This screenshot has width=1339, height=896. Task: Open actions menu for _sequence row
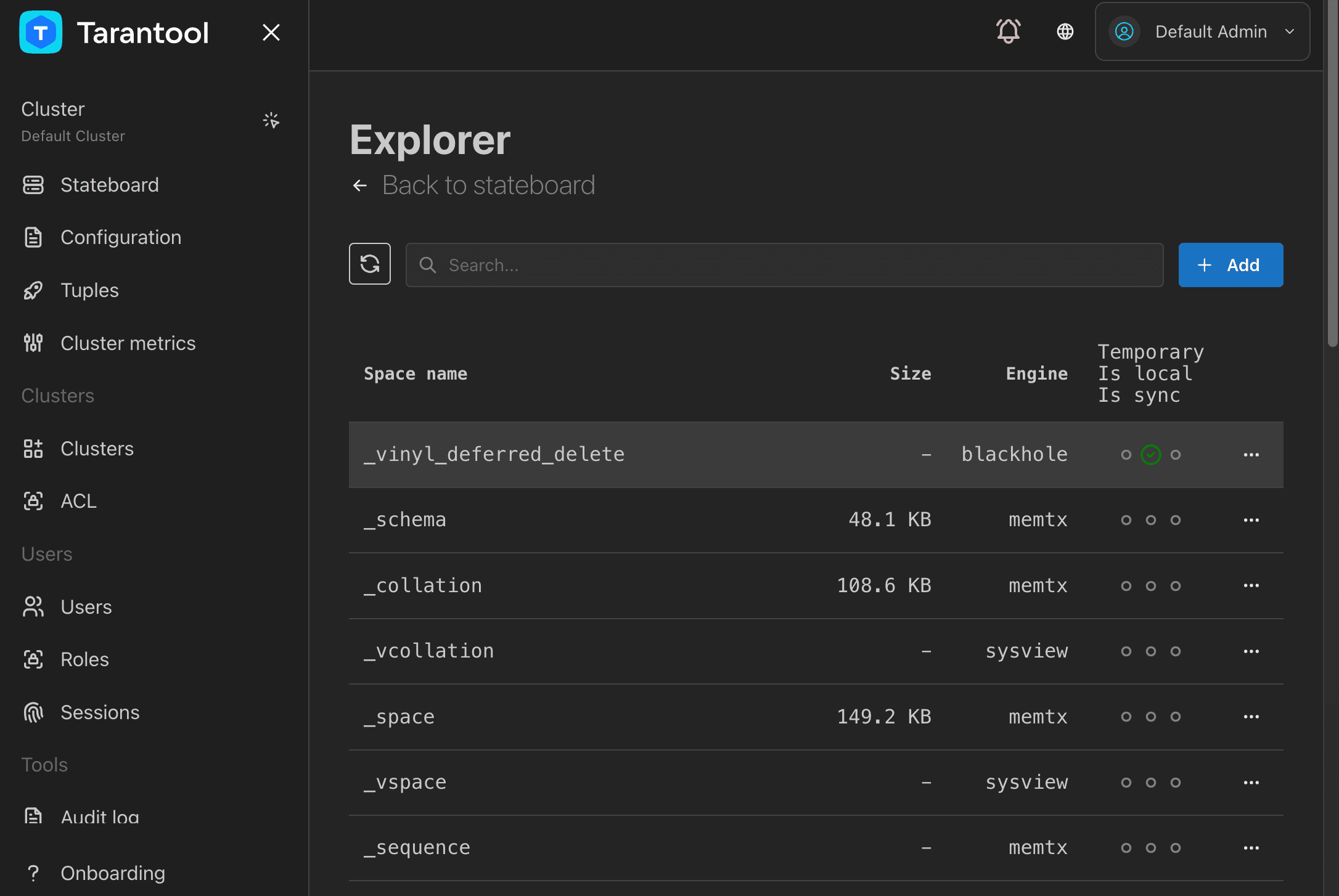point(1251,848)
